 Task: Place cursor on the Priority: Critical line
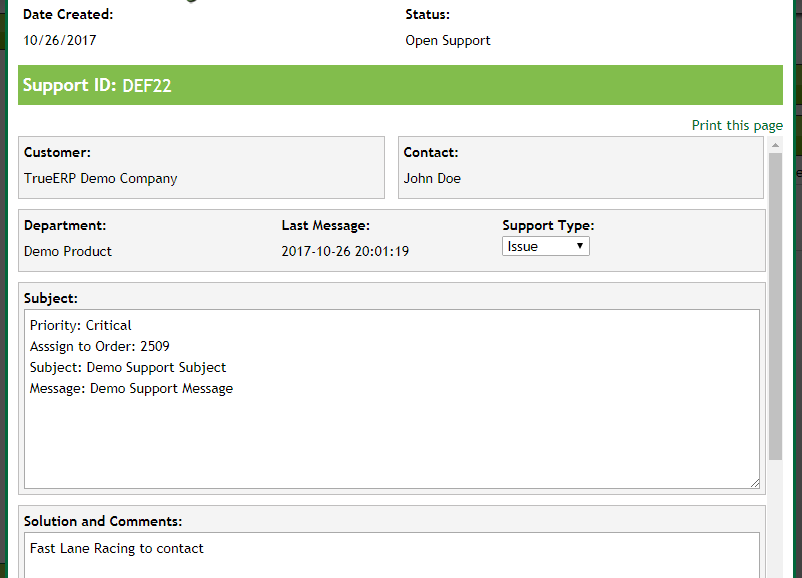click(x=81, y=325)
